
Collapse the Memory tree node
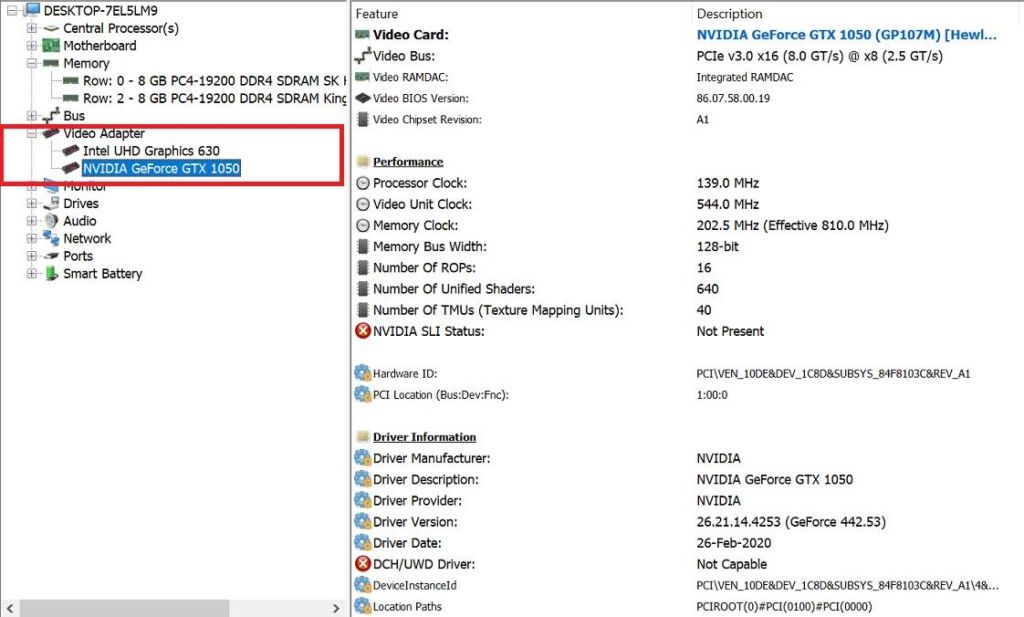(31, 63)
